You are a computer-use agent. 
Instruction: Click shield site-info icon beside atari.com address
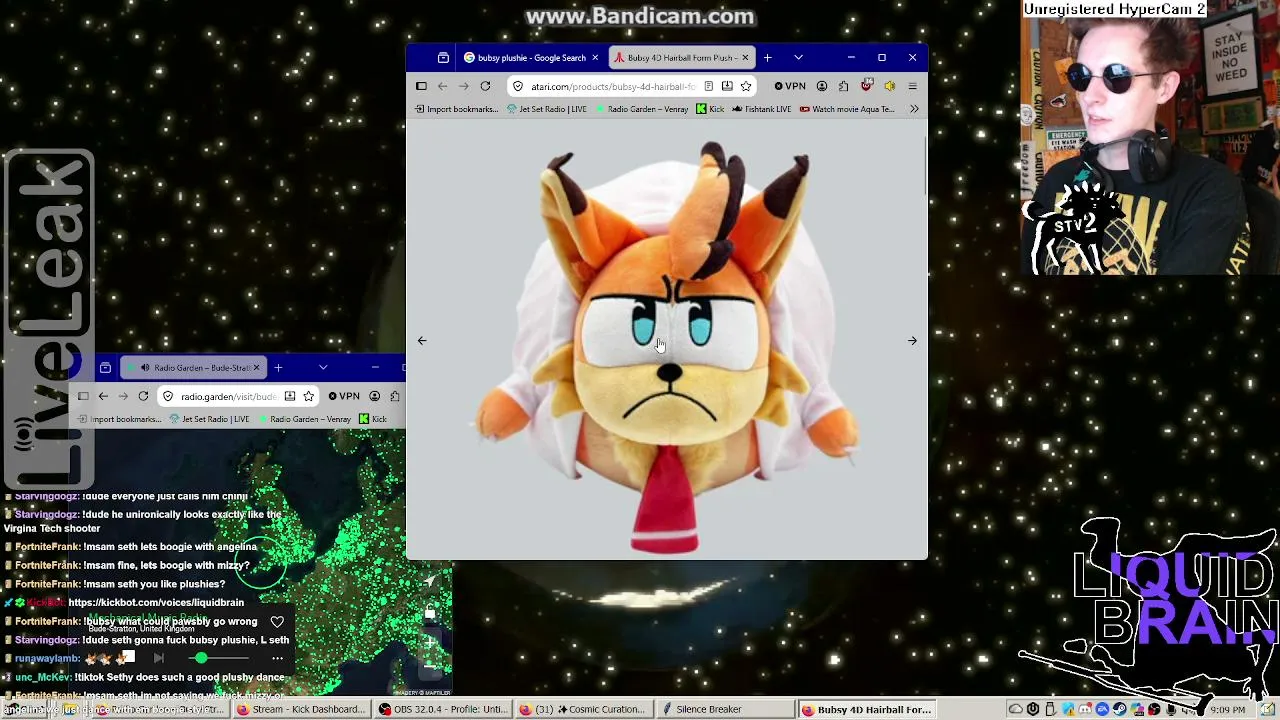pyautogui.click(x=518, y=86)
